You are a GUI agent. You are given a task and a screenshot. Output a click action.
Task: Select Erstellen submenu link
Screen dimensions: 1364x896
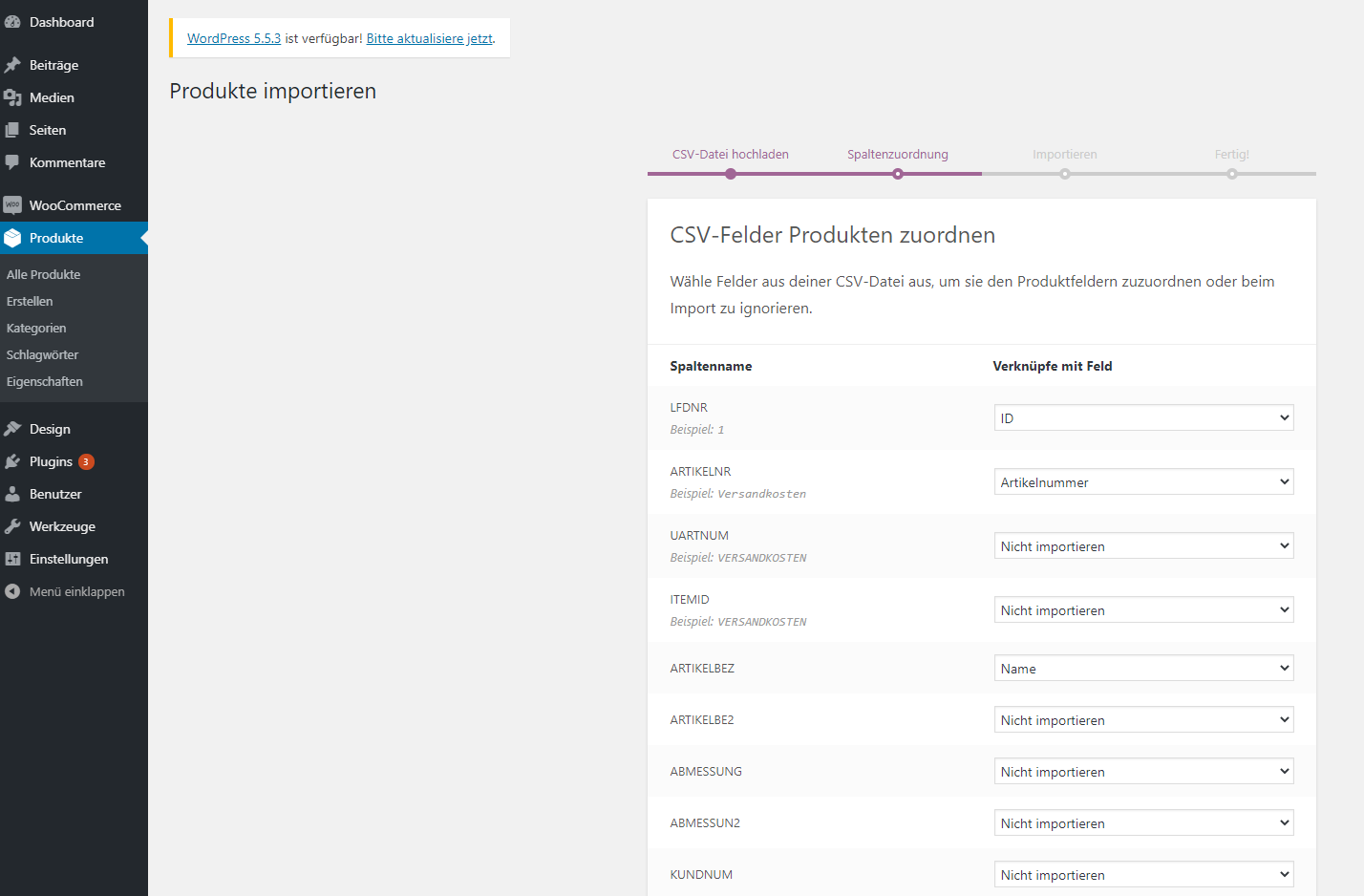pos(30,301)
